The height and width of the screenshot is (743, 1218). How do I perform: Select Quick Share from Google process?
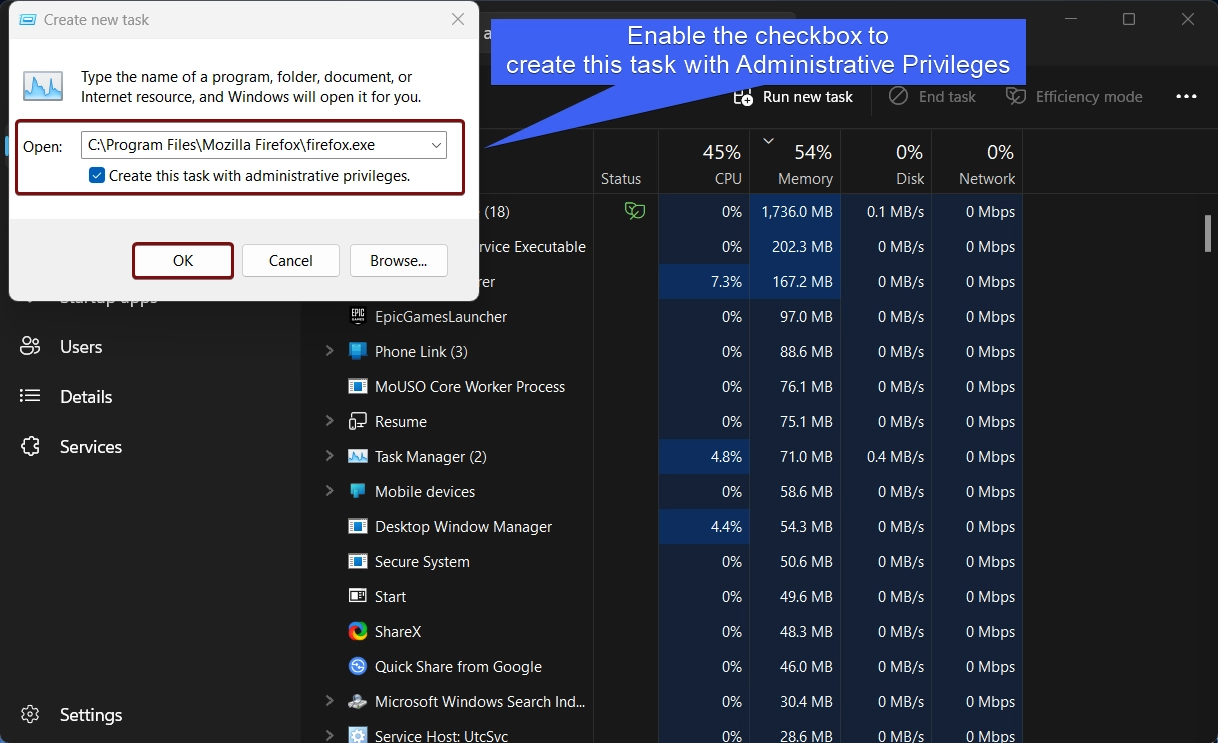pos(458,667)
